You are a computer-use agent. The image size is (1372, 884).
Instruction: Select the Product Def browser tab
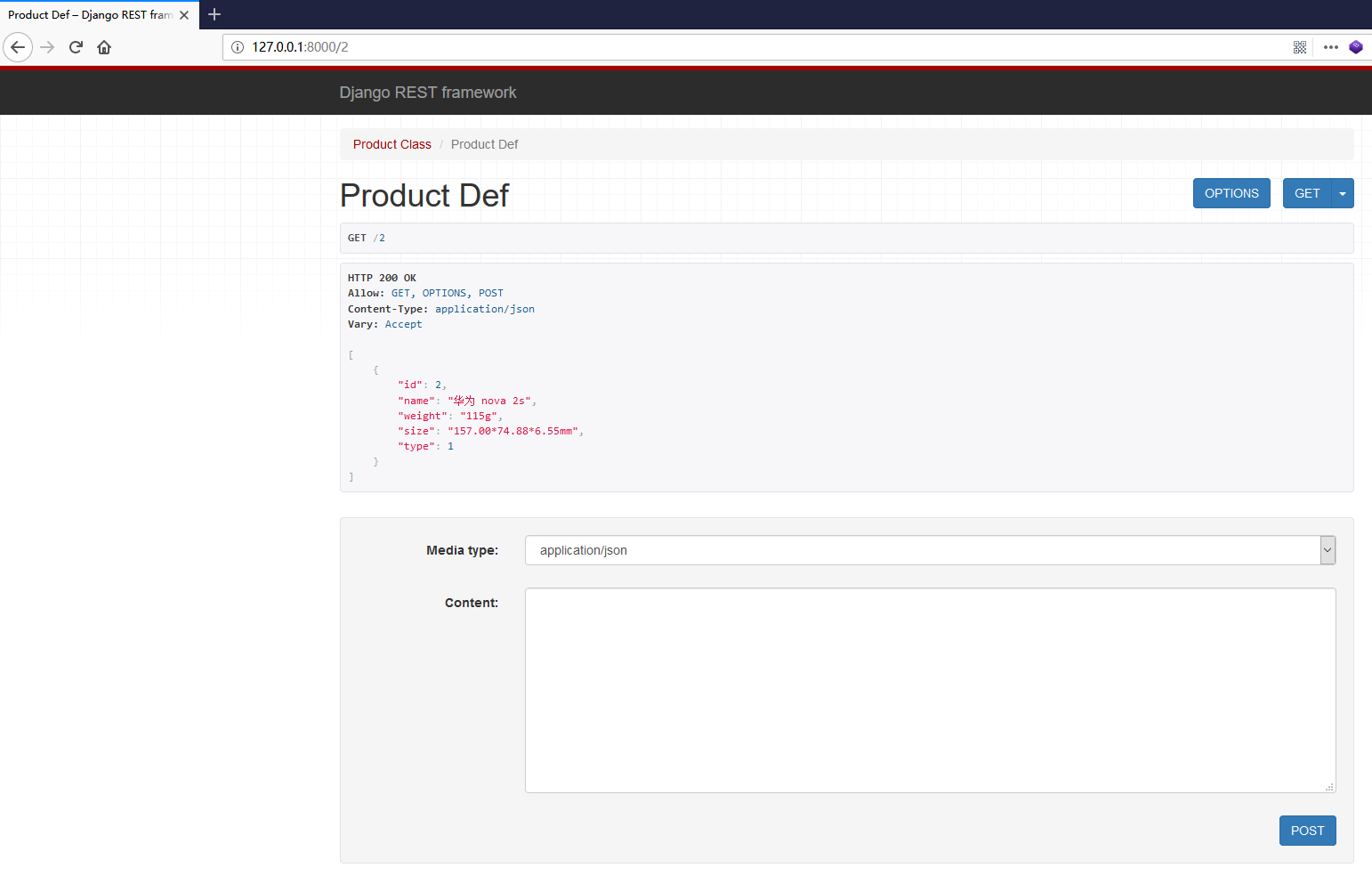coord(99,15)
